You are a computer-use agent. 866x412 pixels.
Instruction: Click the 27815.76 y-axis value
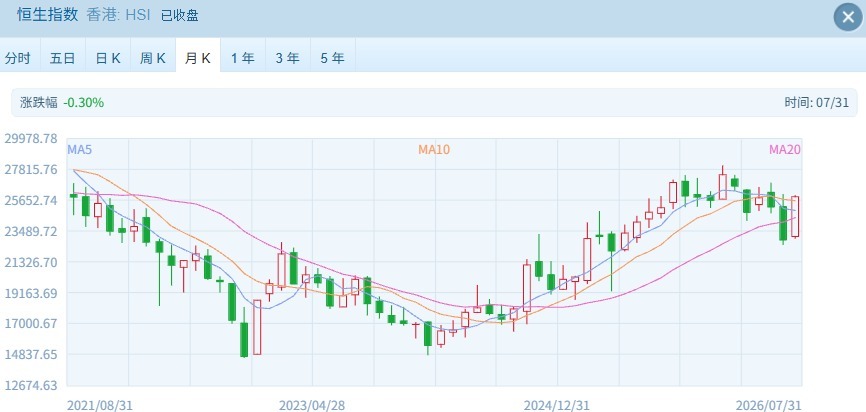click(31, 170)
